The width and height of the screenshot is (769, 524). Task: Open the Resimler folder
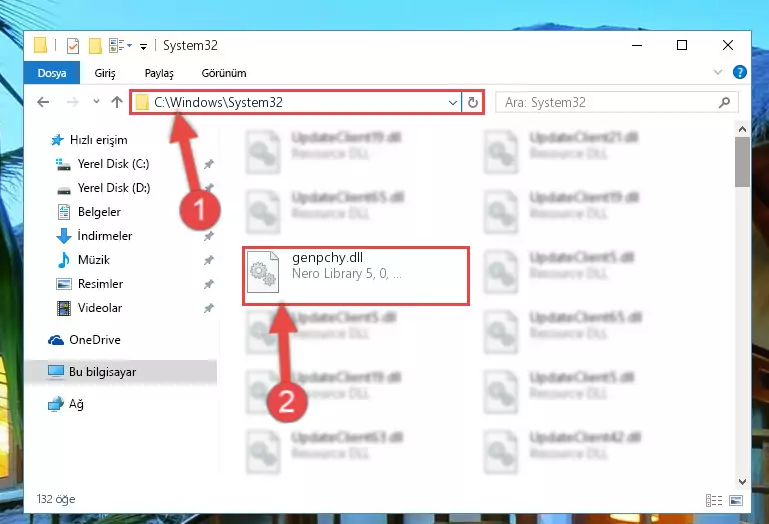pyautogui.click(x=101, y=284)
